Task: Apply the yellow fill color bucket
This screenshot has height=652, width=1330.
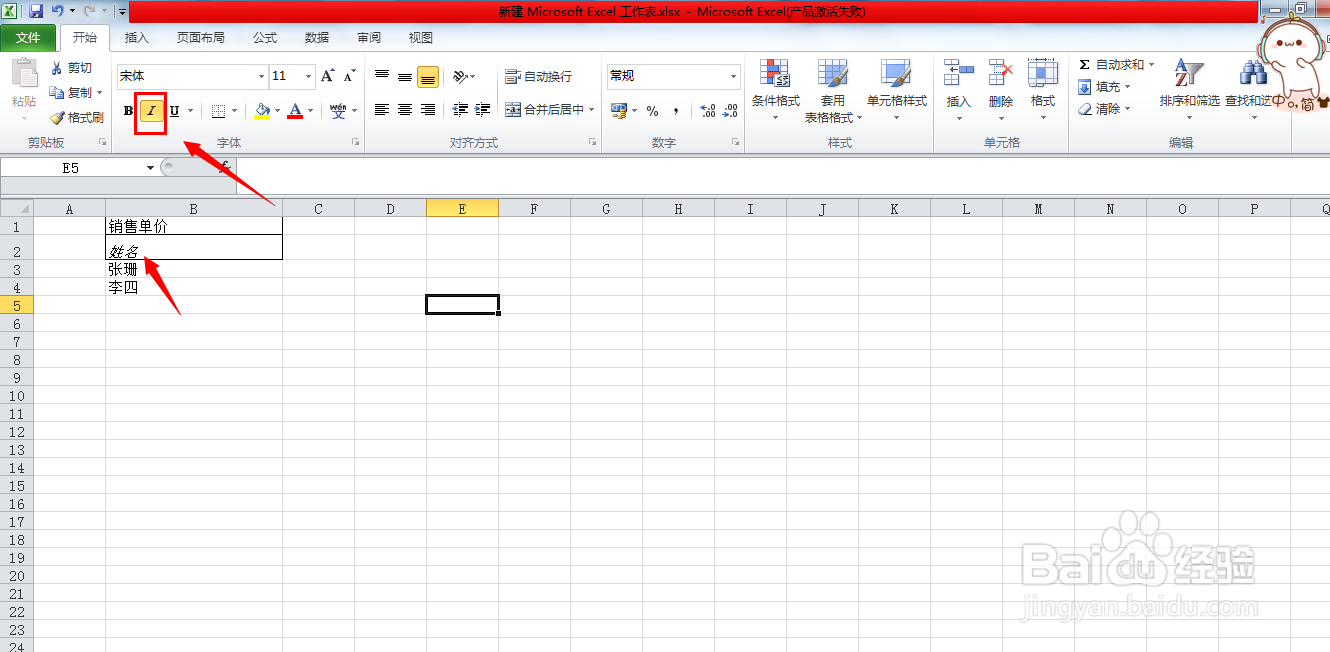Action: [262, 111]
